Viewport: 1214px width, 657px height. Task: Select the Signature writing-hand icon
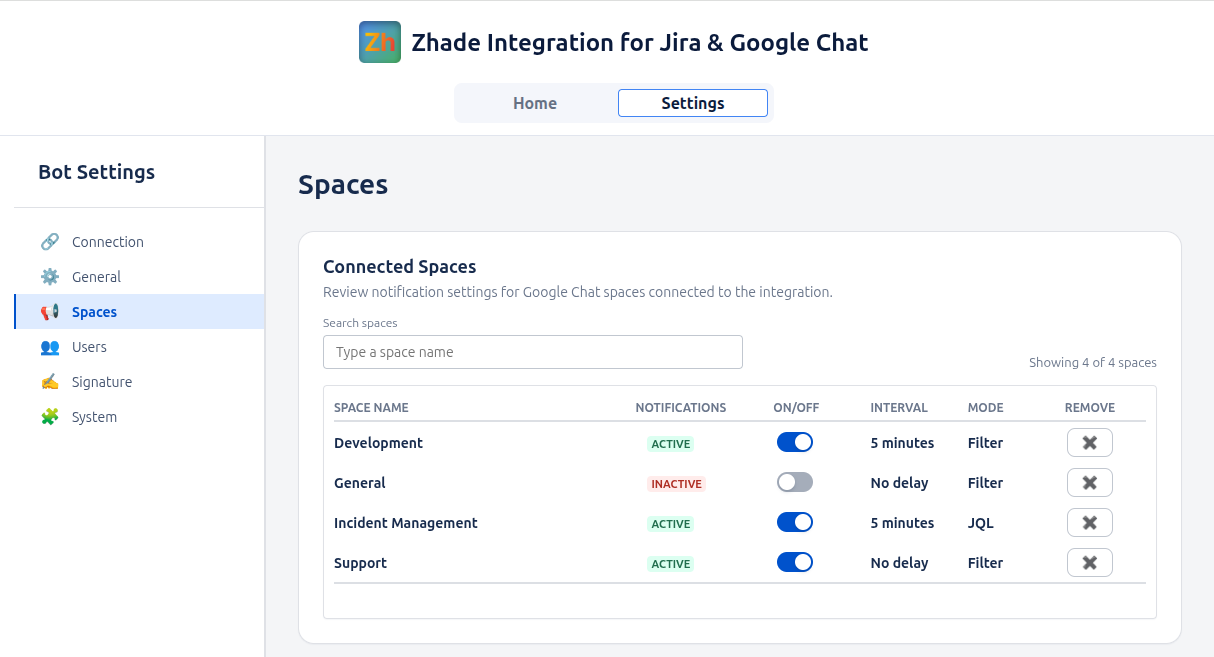pos(50,382)
